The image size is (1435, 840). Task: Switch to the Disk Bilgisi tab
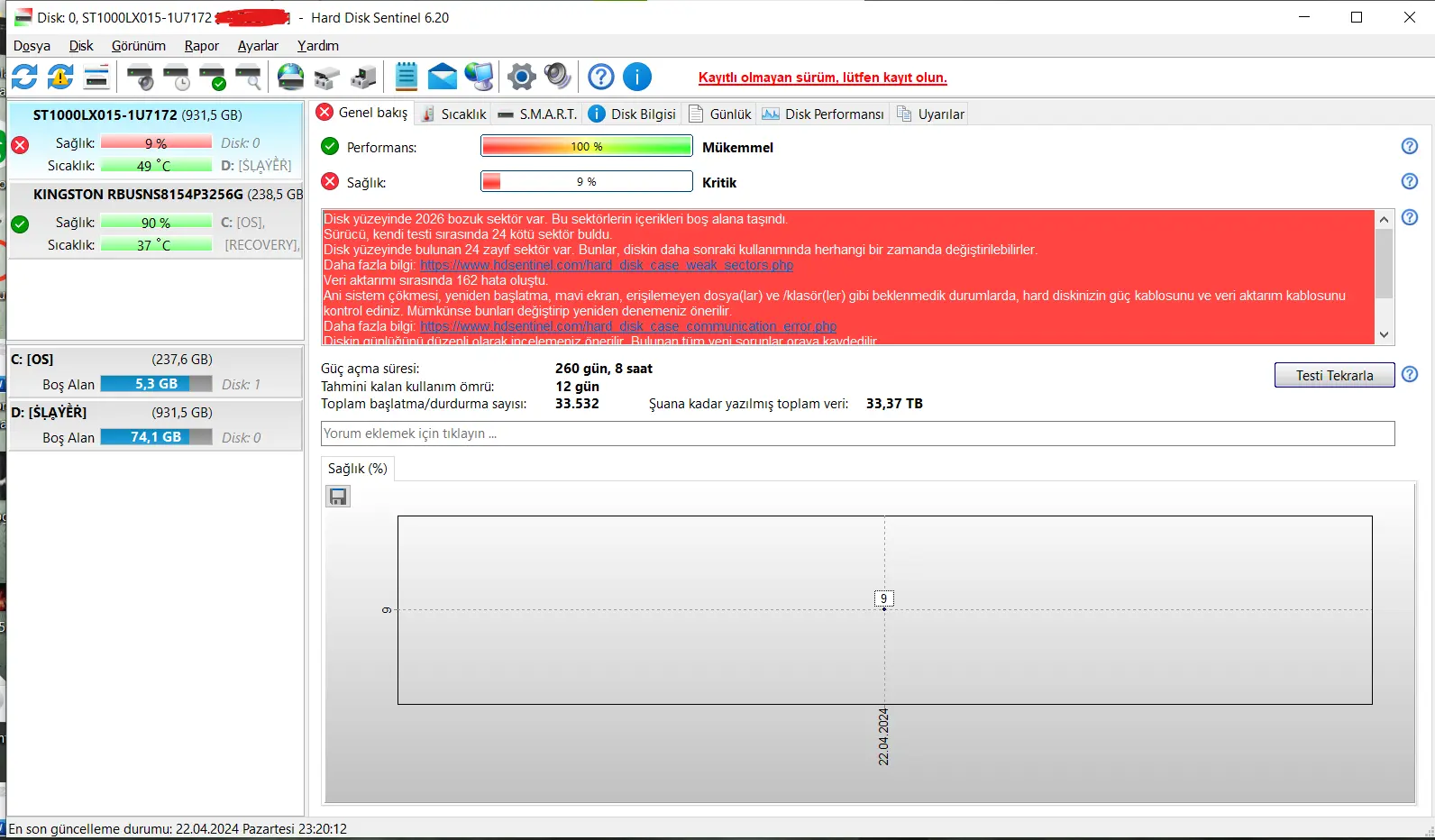632,114
